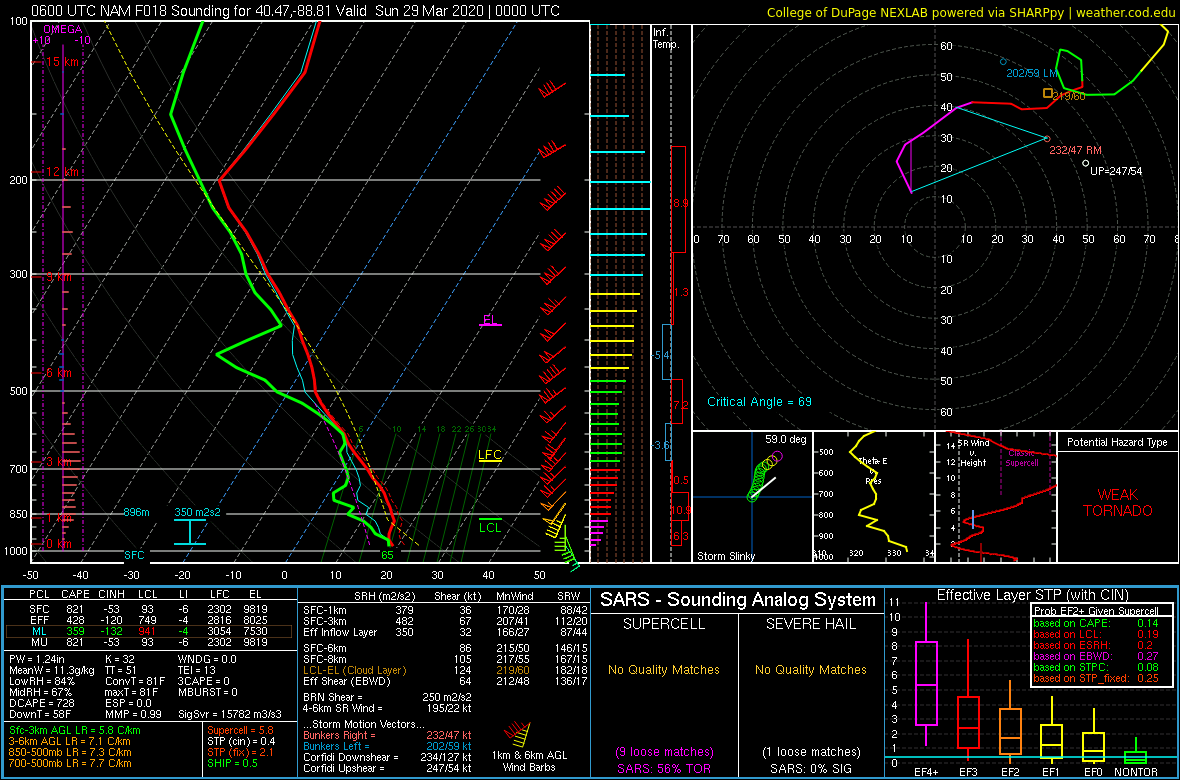Click the '896m' inflow base label
The height and width of the screenshot is (780, 1180).
coord(136,512)
